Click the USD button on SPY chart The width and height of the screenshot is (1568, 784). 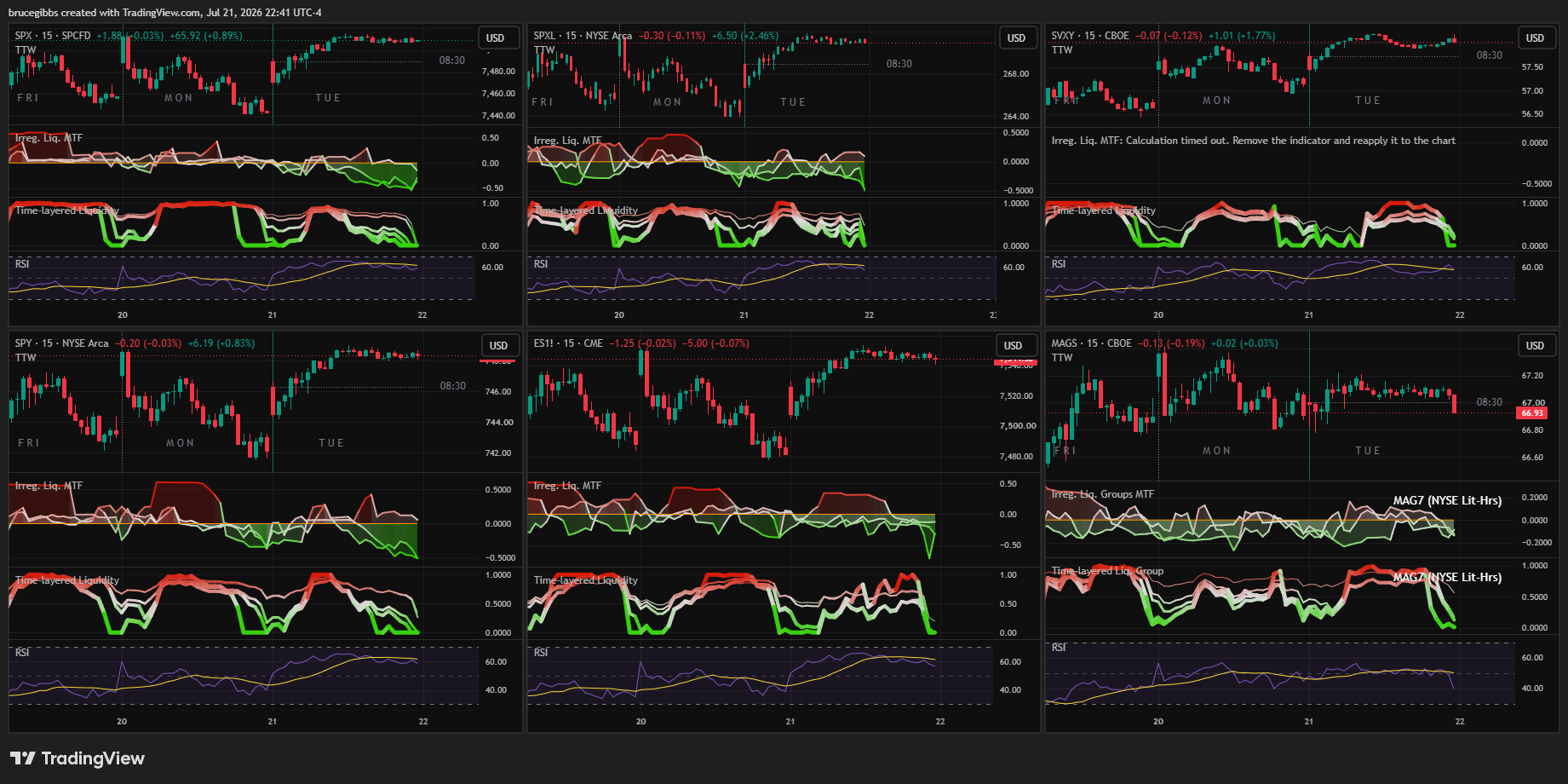coord(498,346)
